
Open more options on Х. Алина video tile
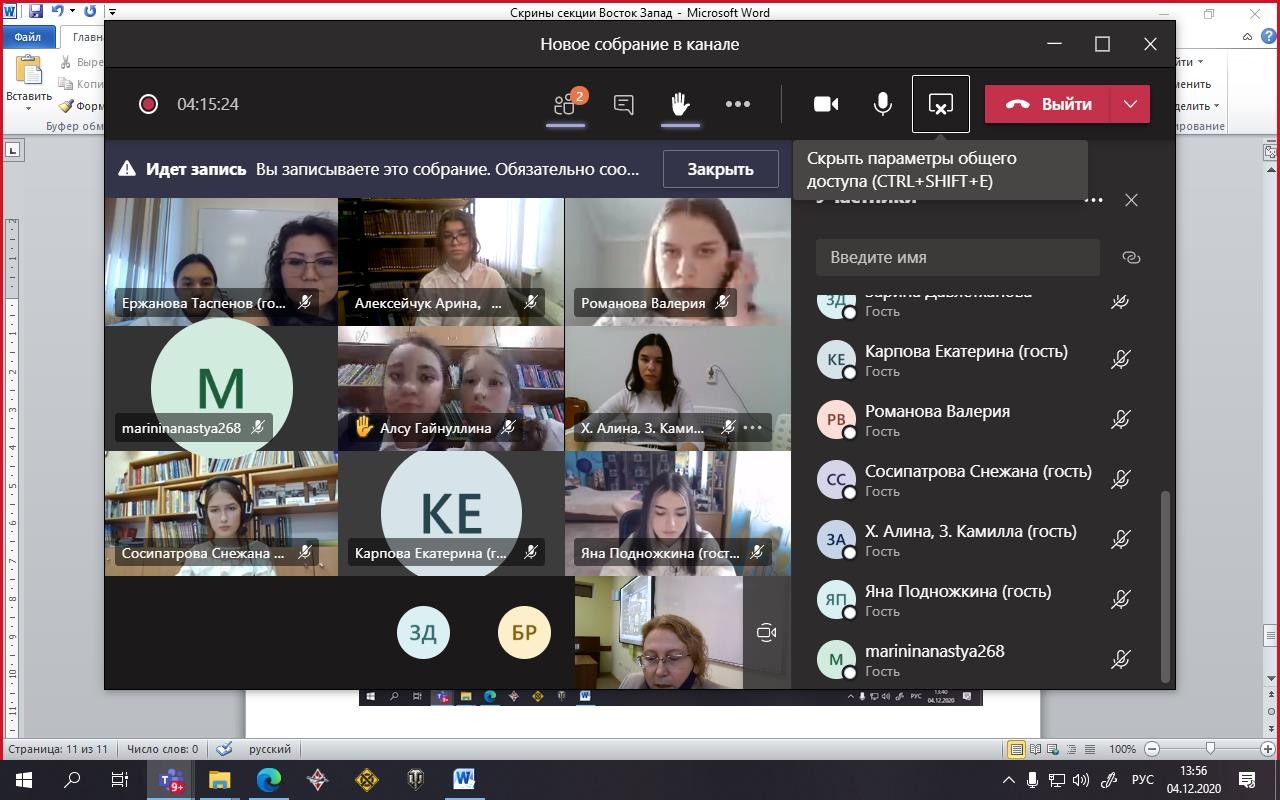pos(753,428)
